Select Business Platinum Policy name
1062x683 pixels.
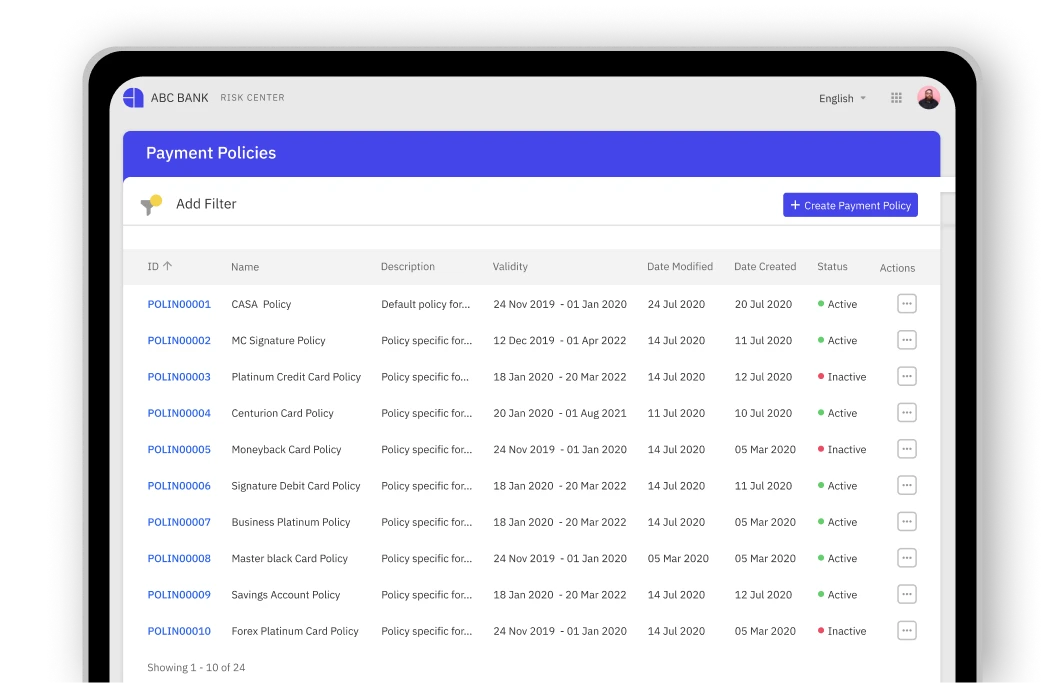coord(291,522)
